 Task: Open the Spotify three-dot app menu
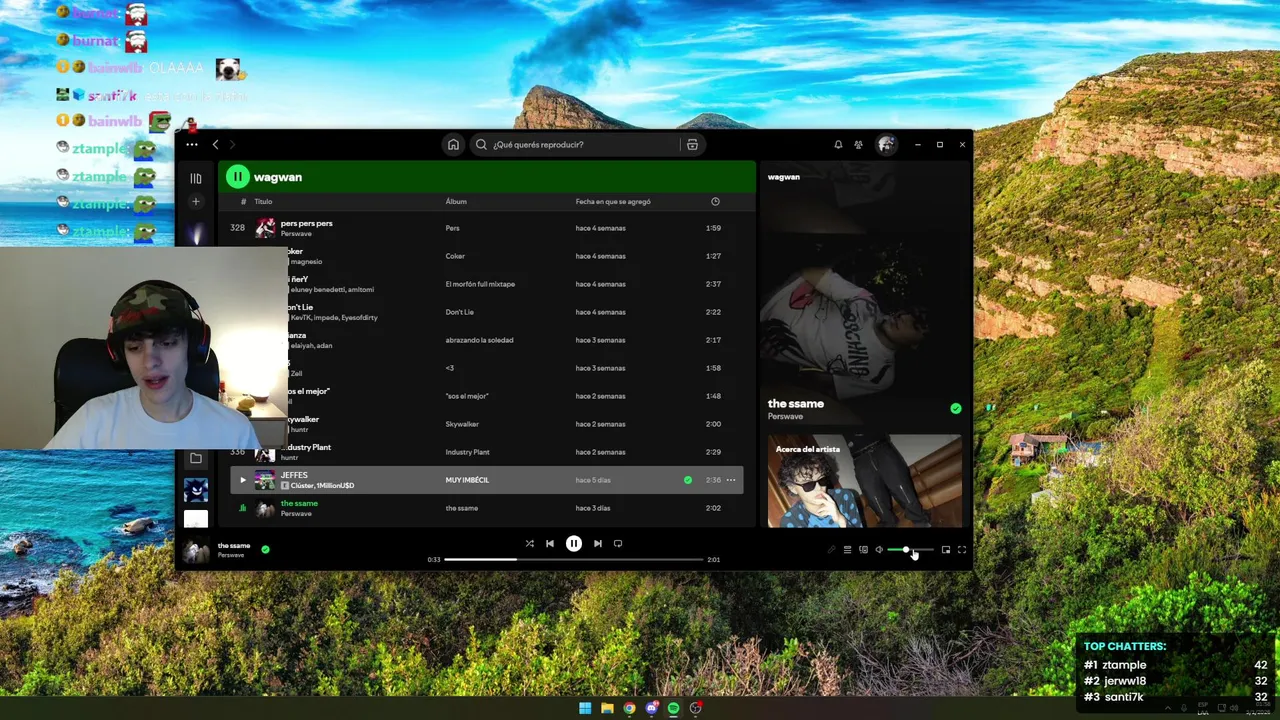(192, 145)
